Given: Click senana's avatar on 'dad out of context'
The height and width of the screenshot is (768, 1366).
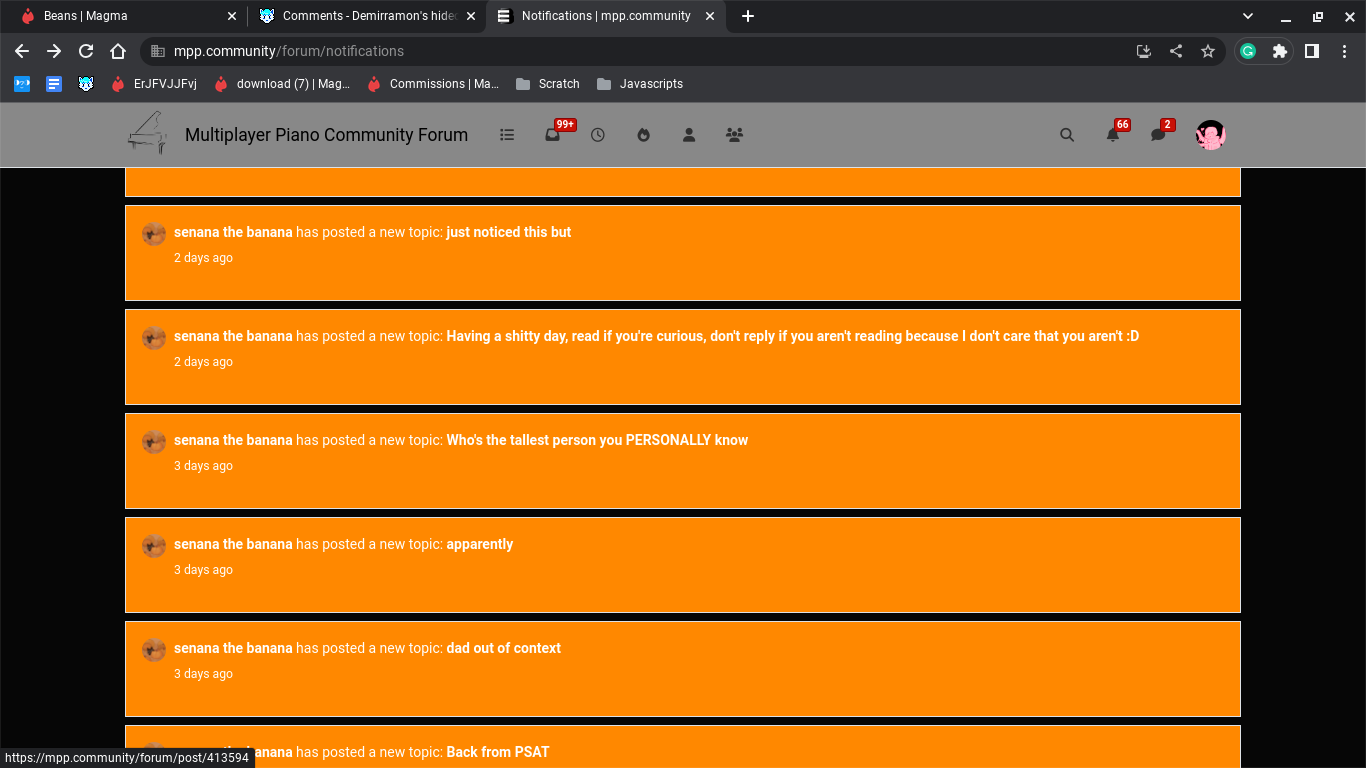Looking at the screenshot, I should 154,650.
